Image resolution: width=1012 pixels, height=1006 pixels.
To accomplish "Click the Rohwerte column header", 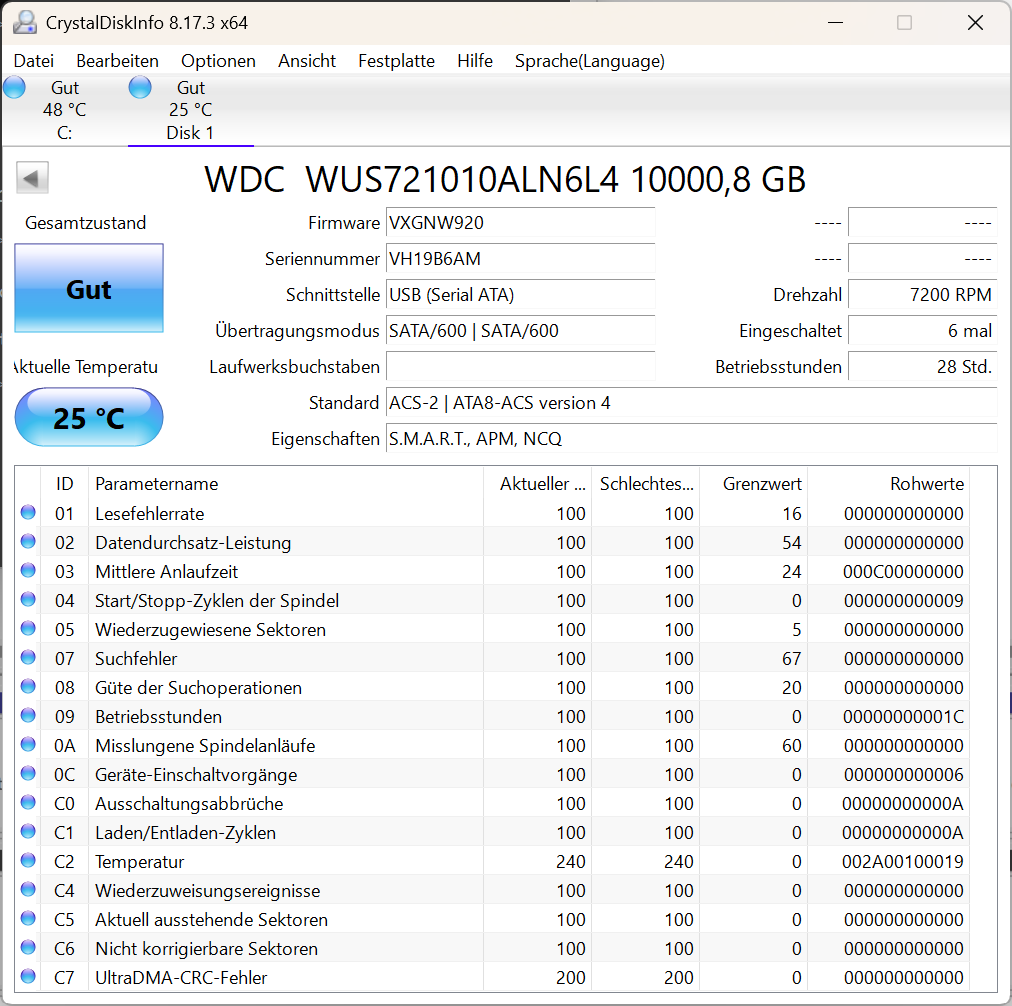I will tap(889, 483).
